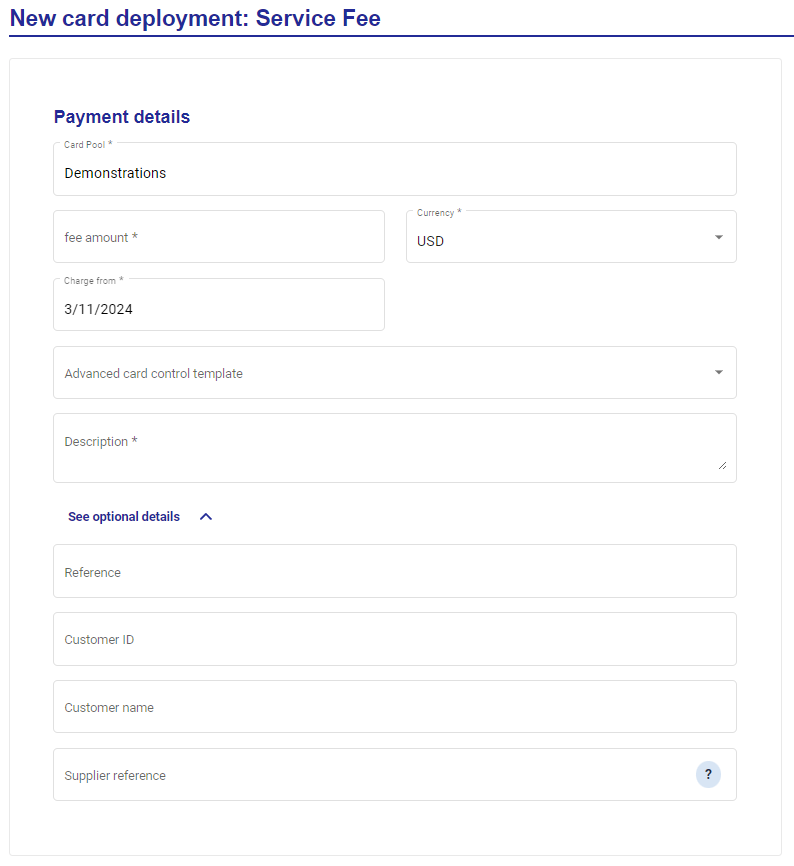Focus the fee amount input
The image size is (794, 866).
click(219, 236)
